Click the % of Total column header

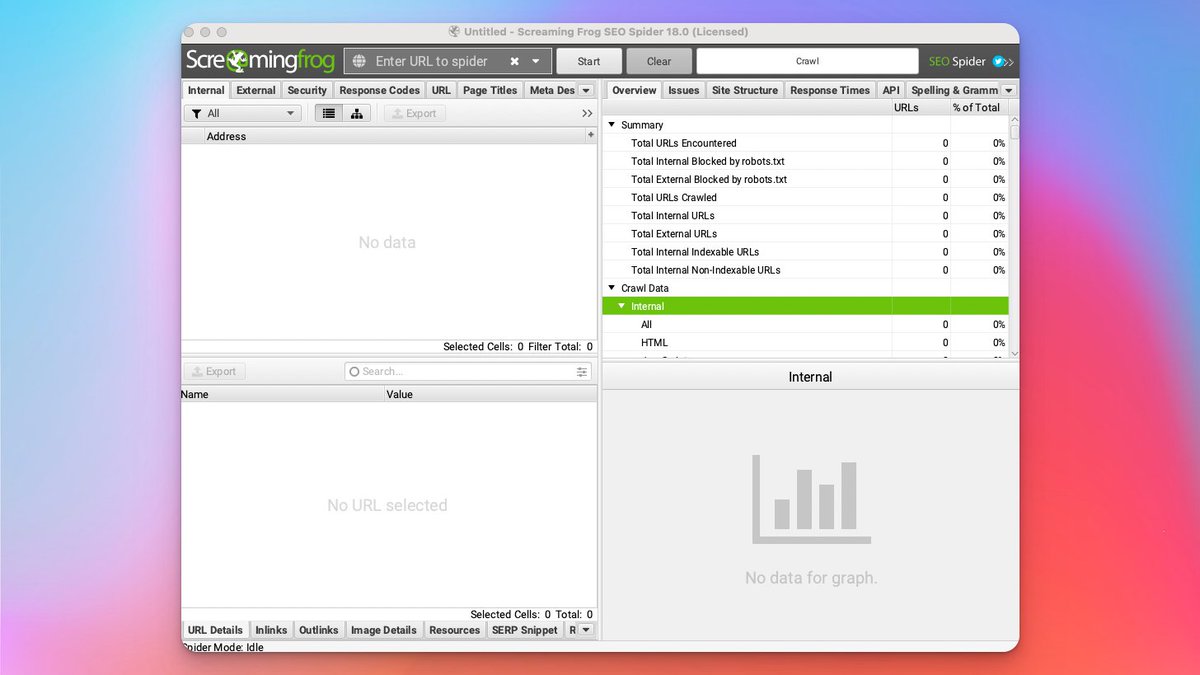pos(979,107)
